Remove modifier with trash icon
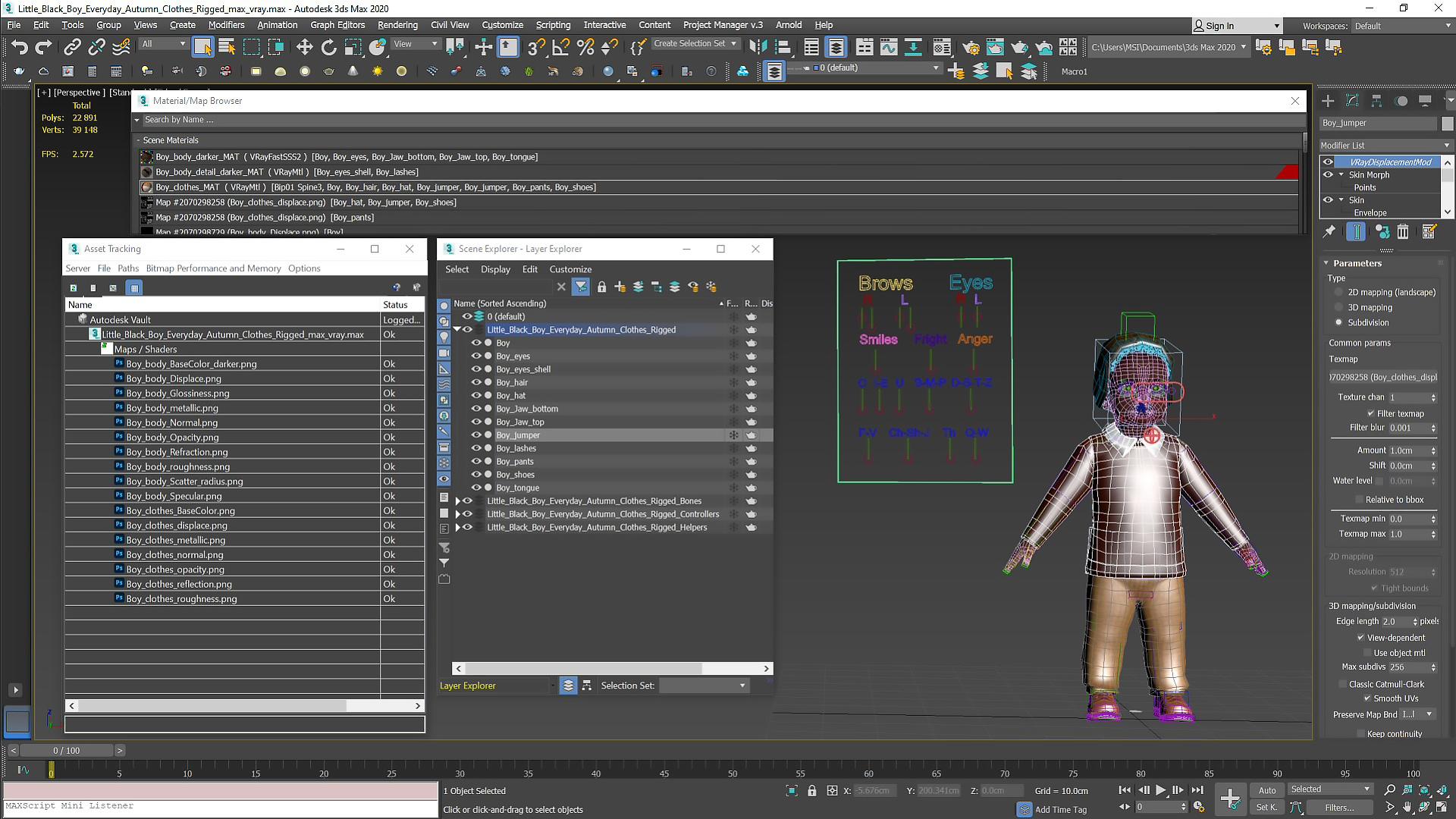Viewport: 1456px width, 819px height. (x=1403, y=232)
